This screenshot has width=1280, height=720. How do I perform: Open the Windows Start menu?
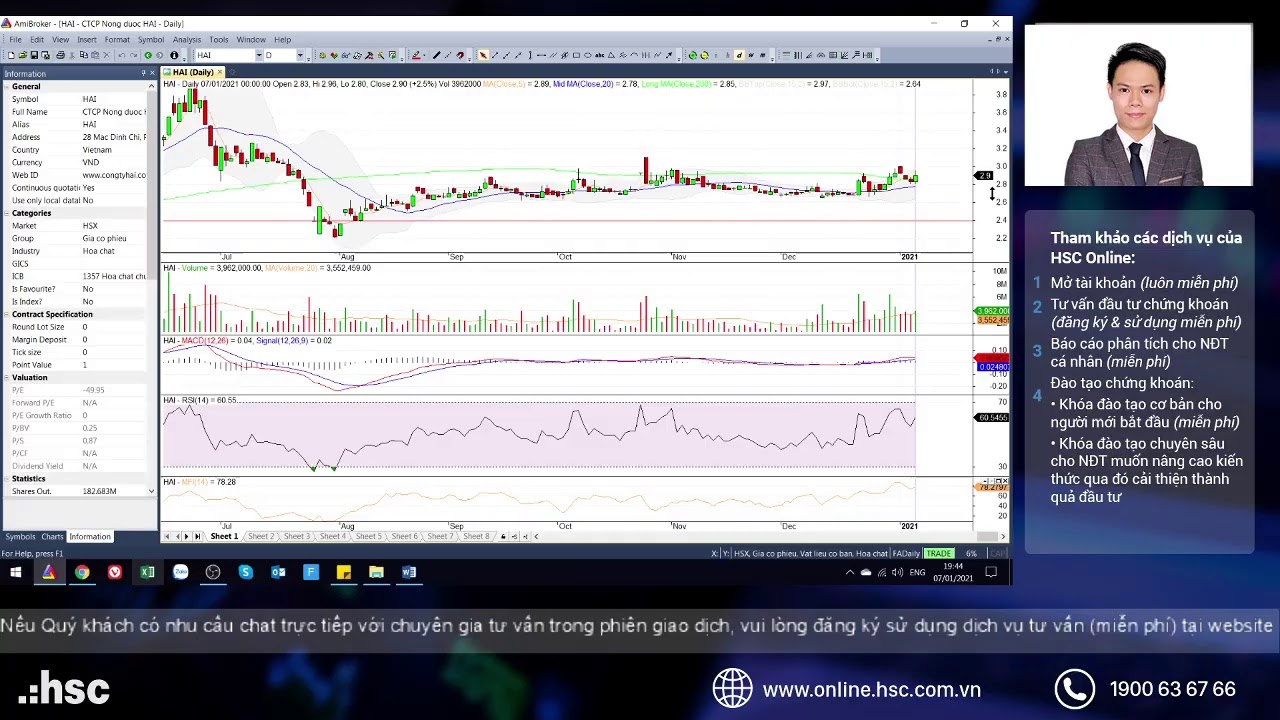coord(15,572)
